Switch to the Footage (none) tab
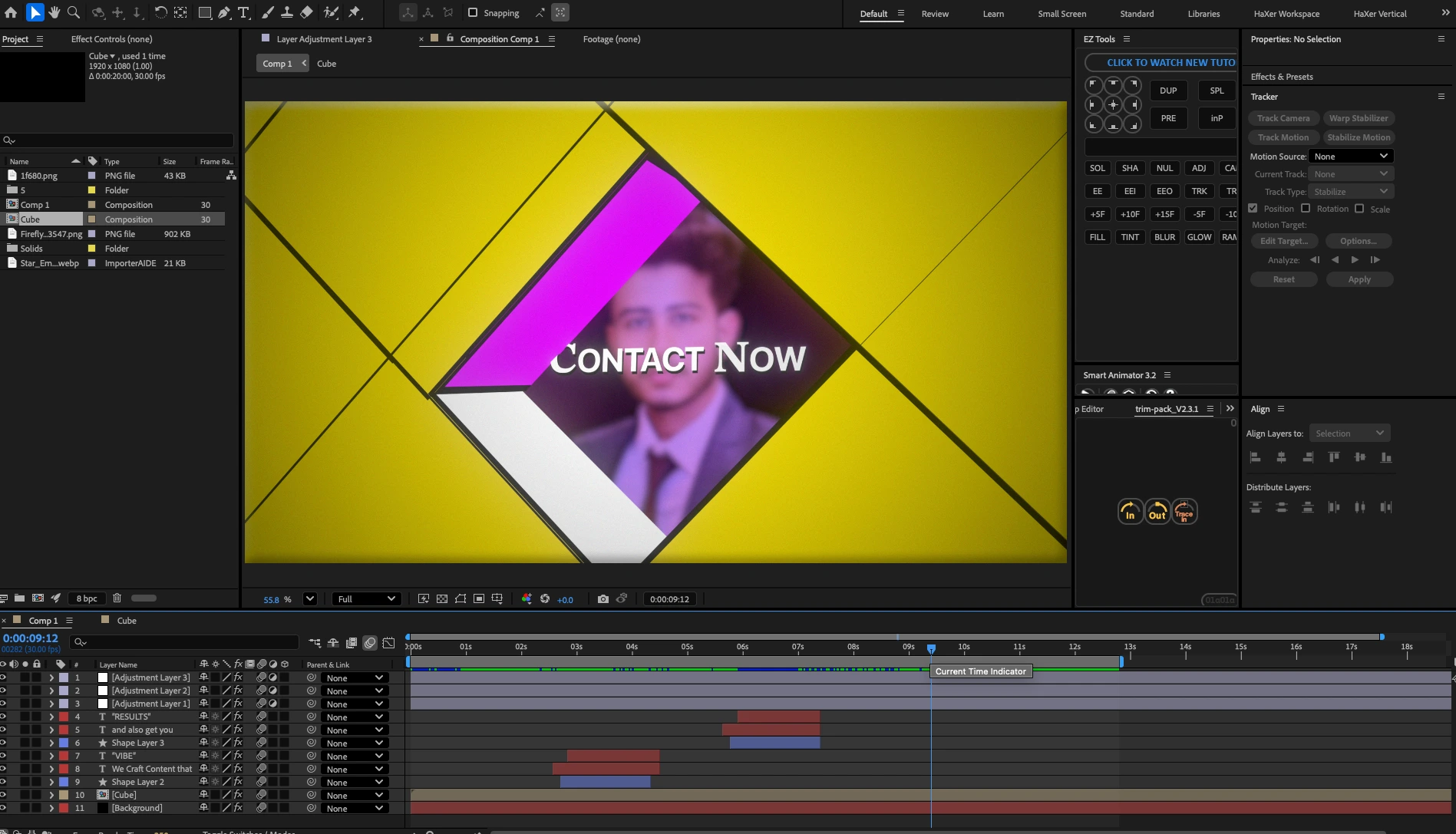The width and height of the screenshot is (1456, 834). click(611, 38)
